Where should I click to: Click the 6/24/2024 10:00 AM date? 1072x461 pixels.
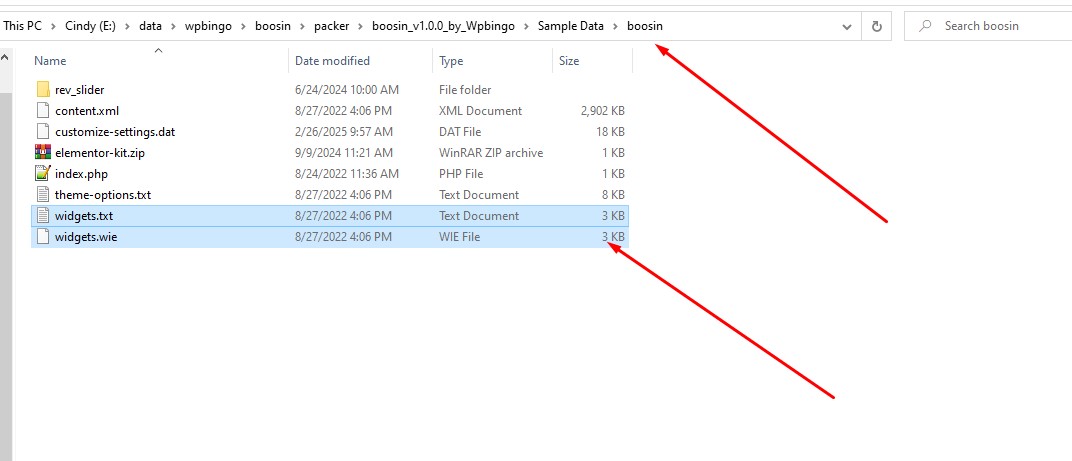tap(347, 90)
